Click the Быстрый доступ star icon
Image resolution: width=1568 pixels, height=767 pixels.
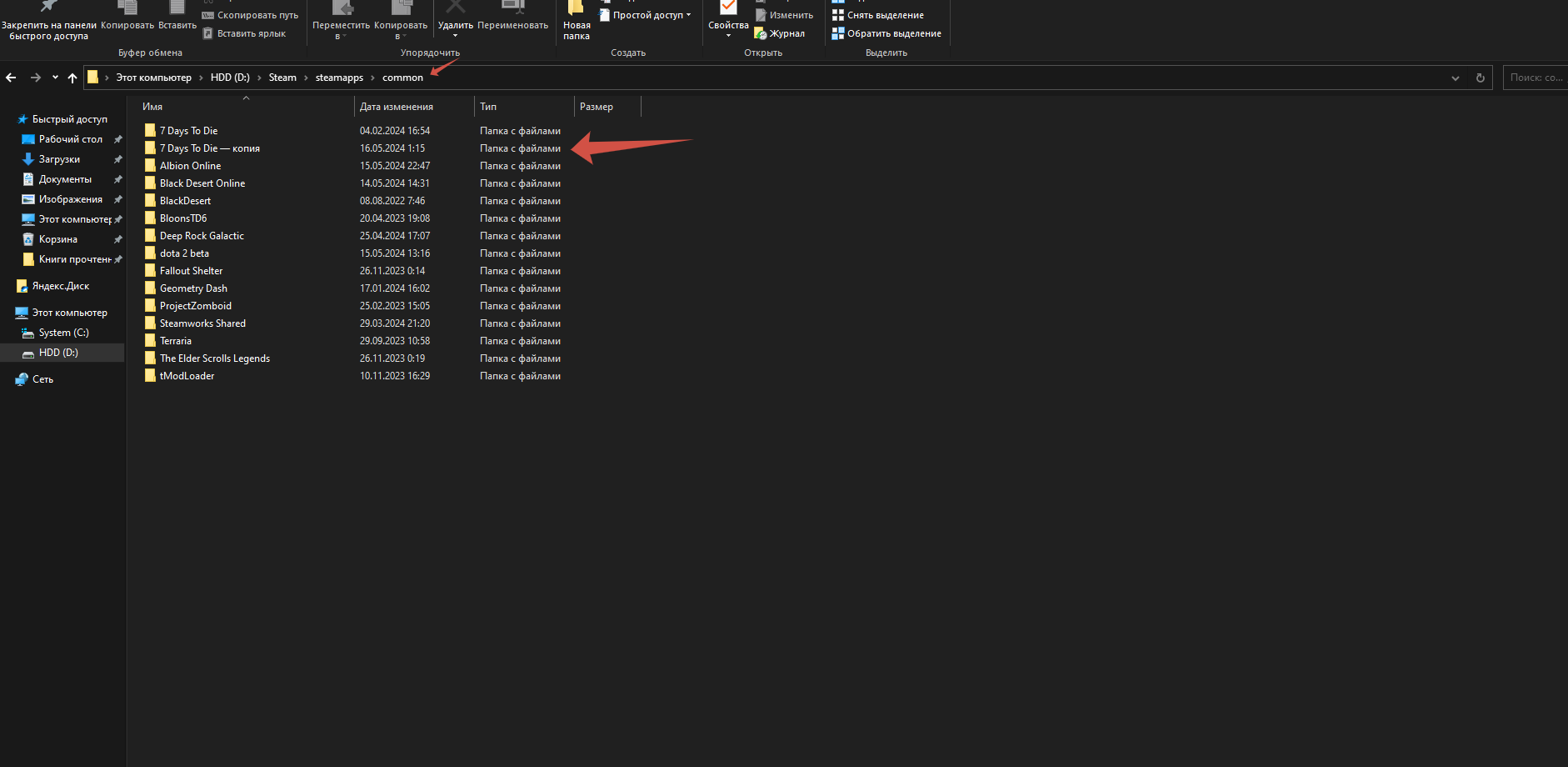click(22, 119)
